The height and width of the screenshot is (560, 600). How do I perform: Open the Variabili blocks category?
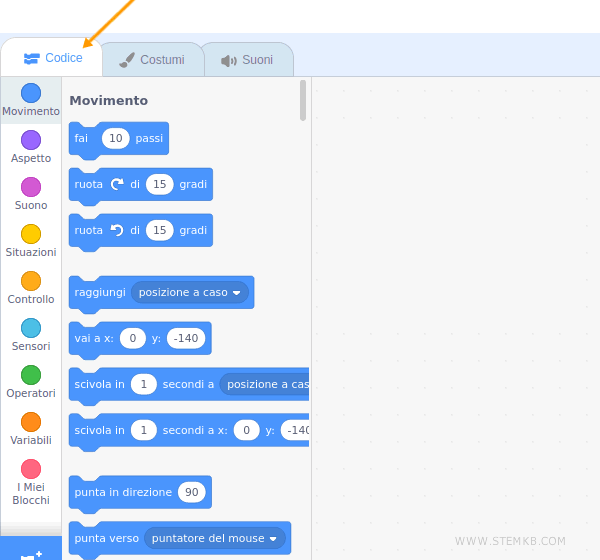[x=31, y=422]
